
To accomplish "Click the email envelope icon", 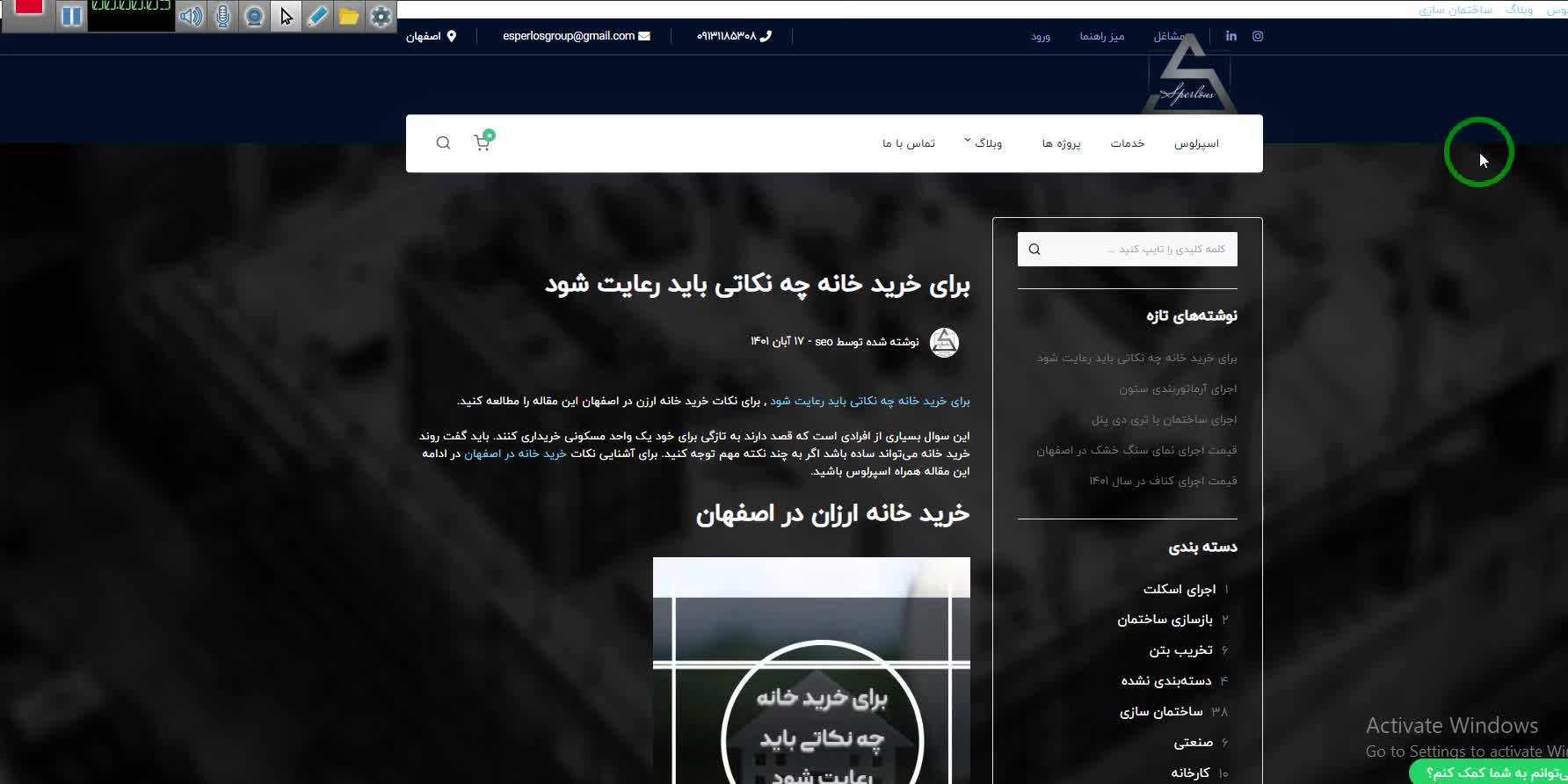I will [x=644, y=36].
